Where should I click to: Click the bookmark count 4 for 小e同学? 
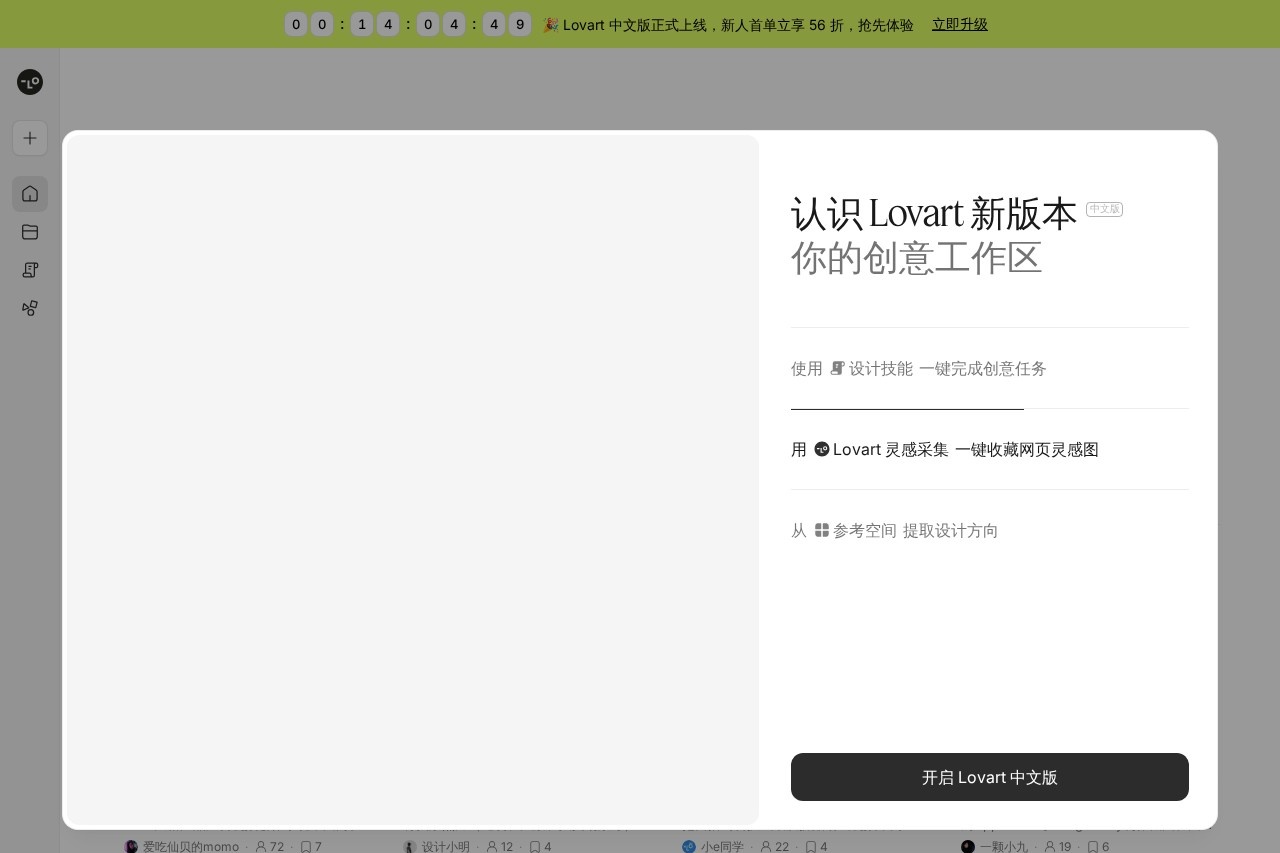coord(817,847)
